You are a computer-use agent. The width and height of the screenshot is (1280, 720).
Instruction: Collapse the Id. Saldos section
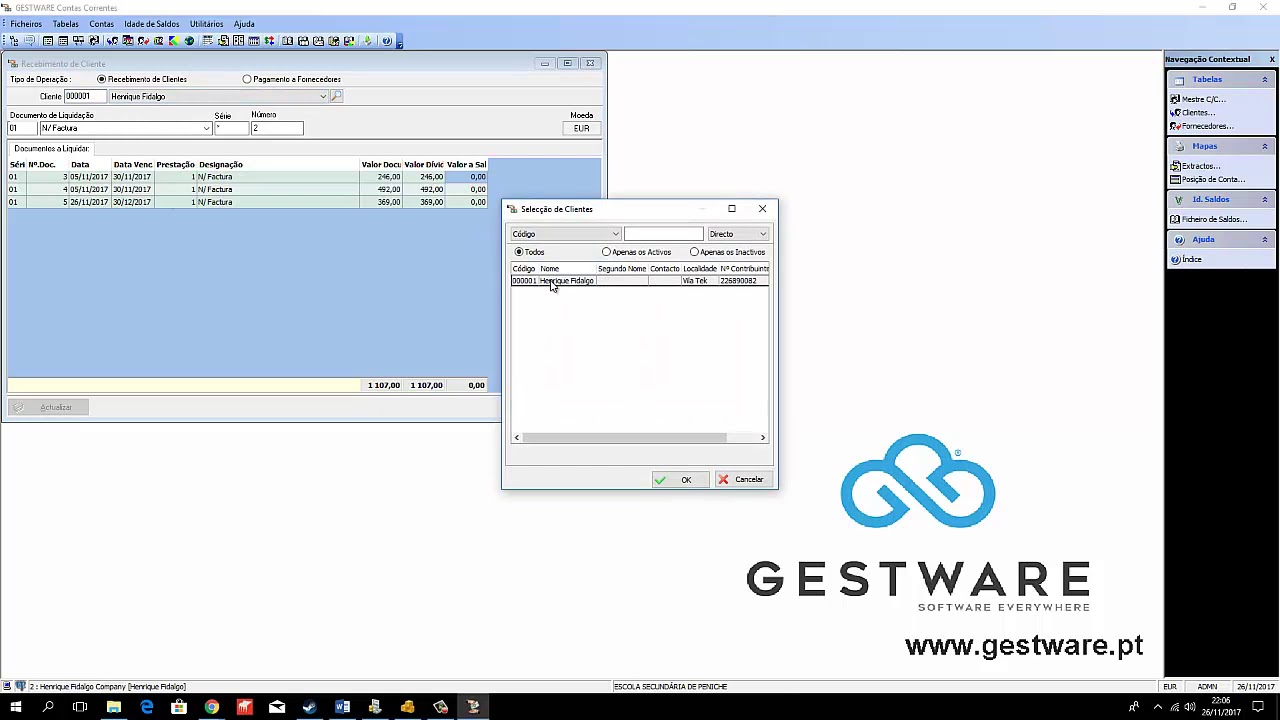pos(1264,200)
